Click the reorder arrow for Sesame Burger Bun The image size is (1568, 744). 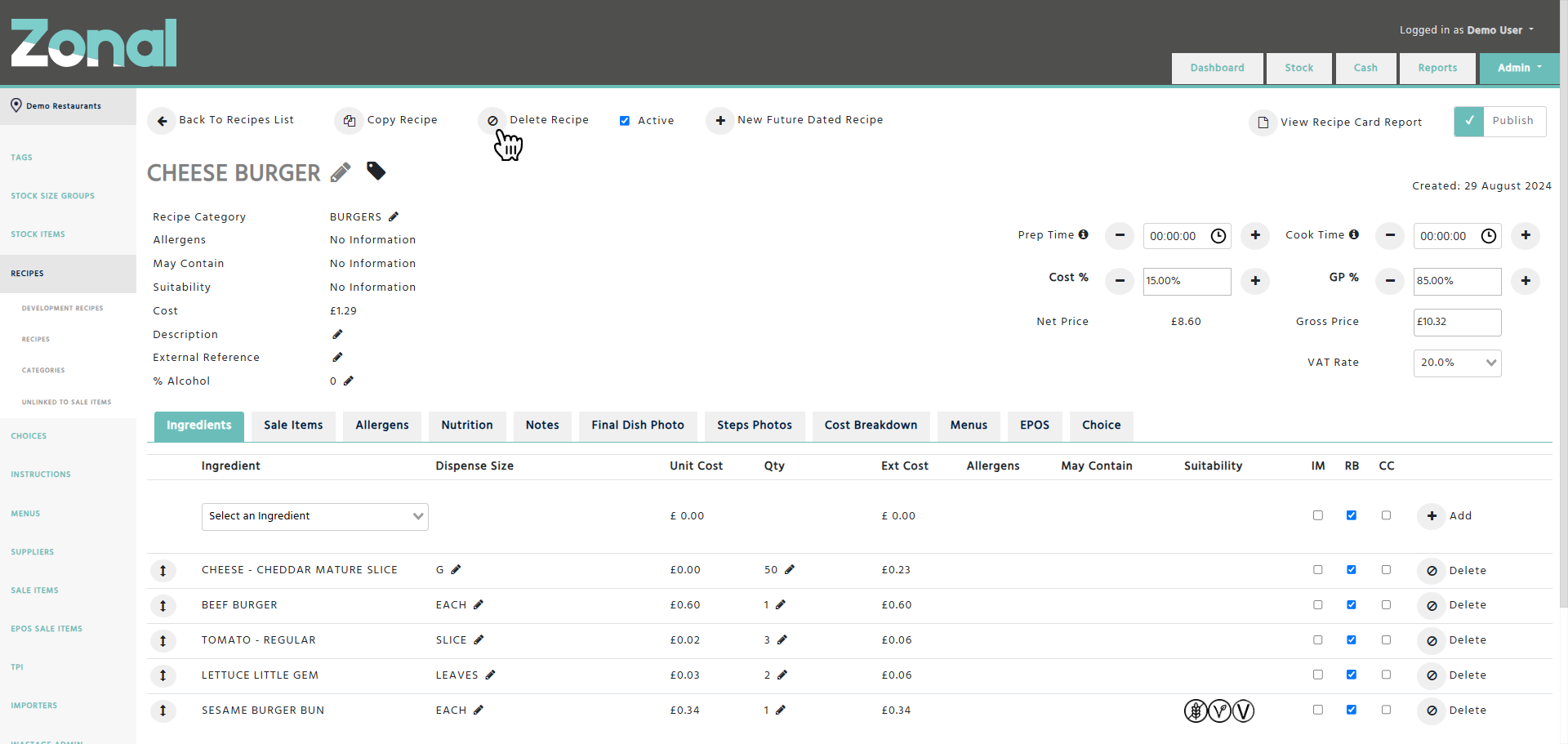click(x=163, y=711)
